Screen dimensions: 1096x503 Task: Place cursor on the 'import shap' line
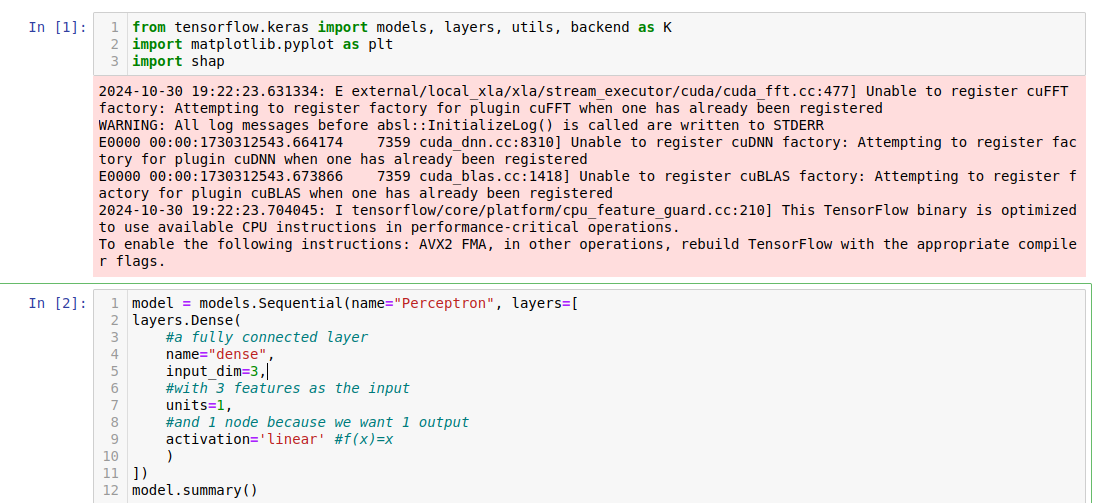(x=178, y=61)
